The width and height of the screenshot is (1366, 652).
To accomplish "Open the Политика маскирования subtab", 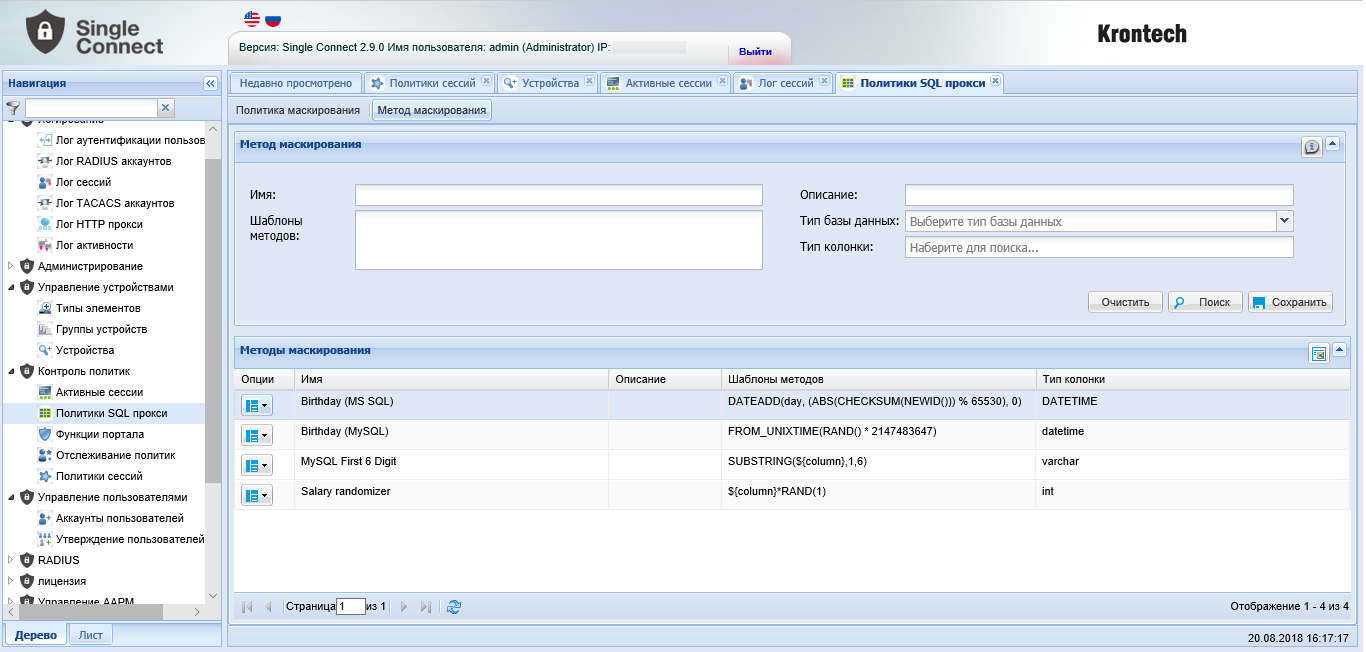I will [298, 110].
